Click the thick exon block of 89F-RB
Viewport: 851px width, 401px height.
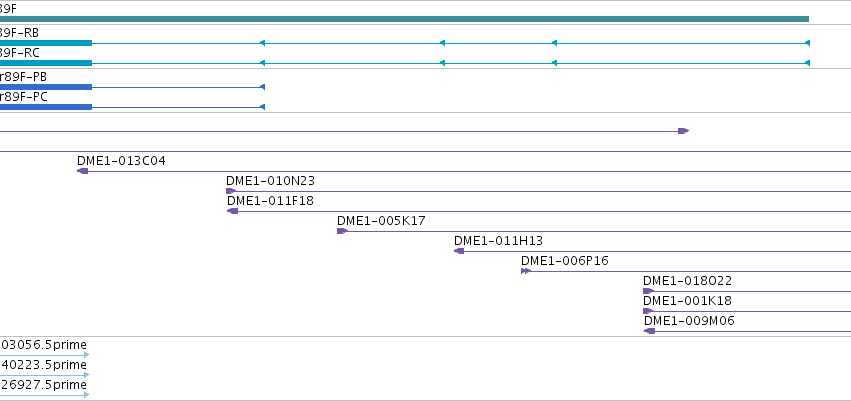coord(46,43)
